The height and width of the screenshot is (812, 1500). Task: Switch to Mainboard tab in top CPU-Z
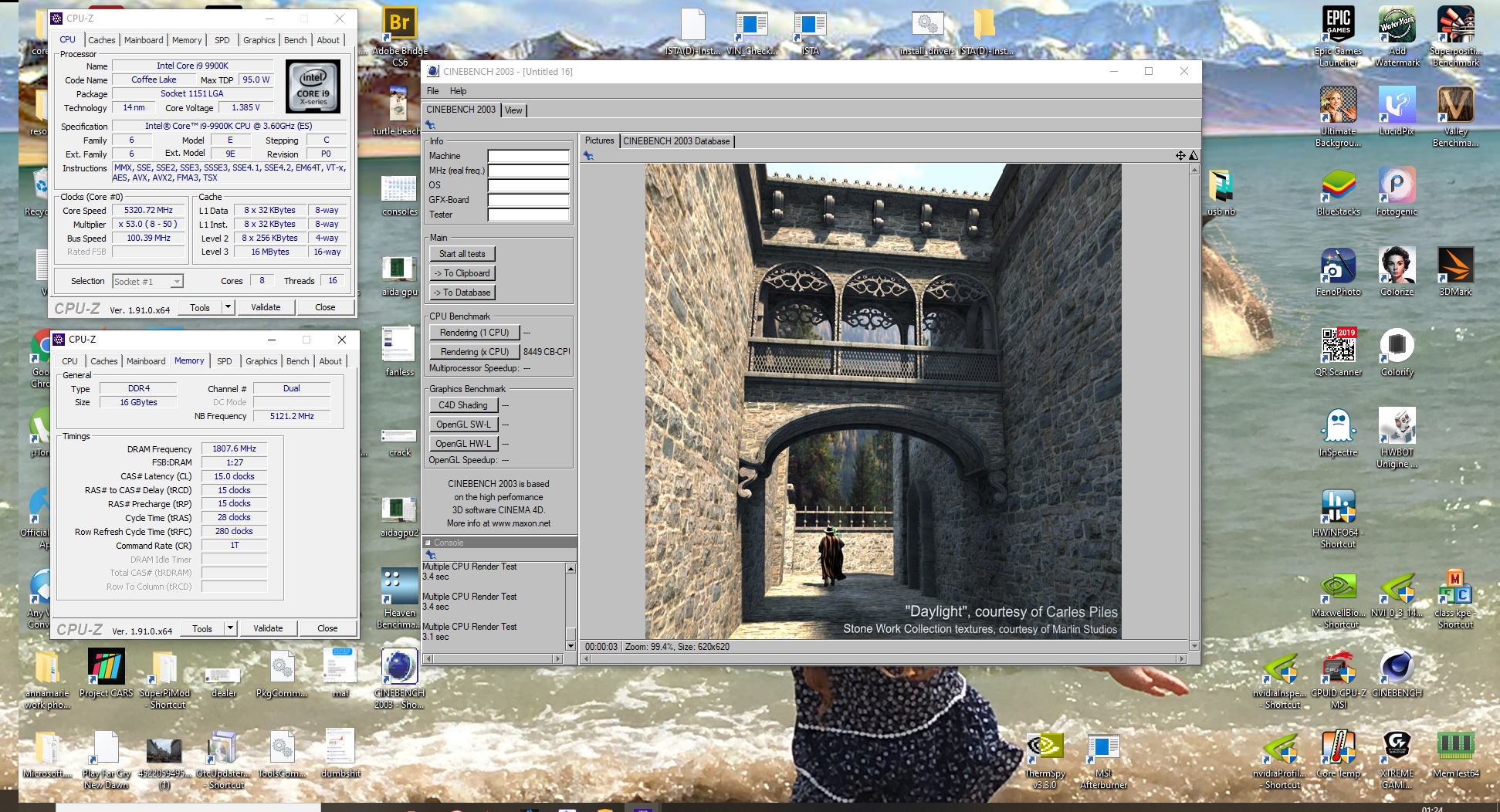coord(144,40)
